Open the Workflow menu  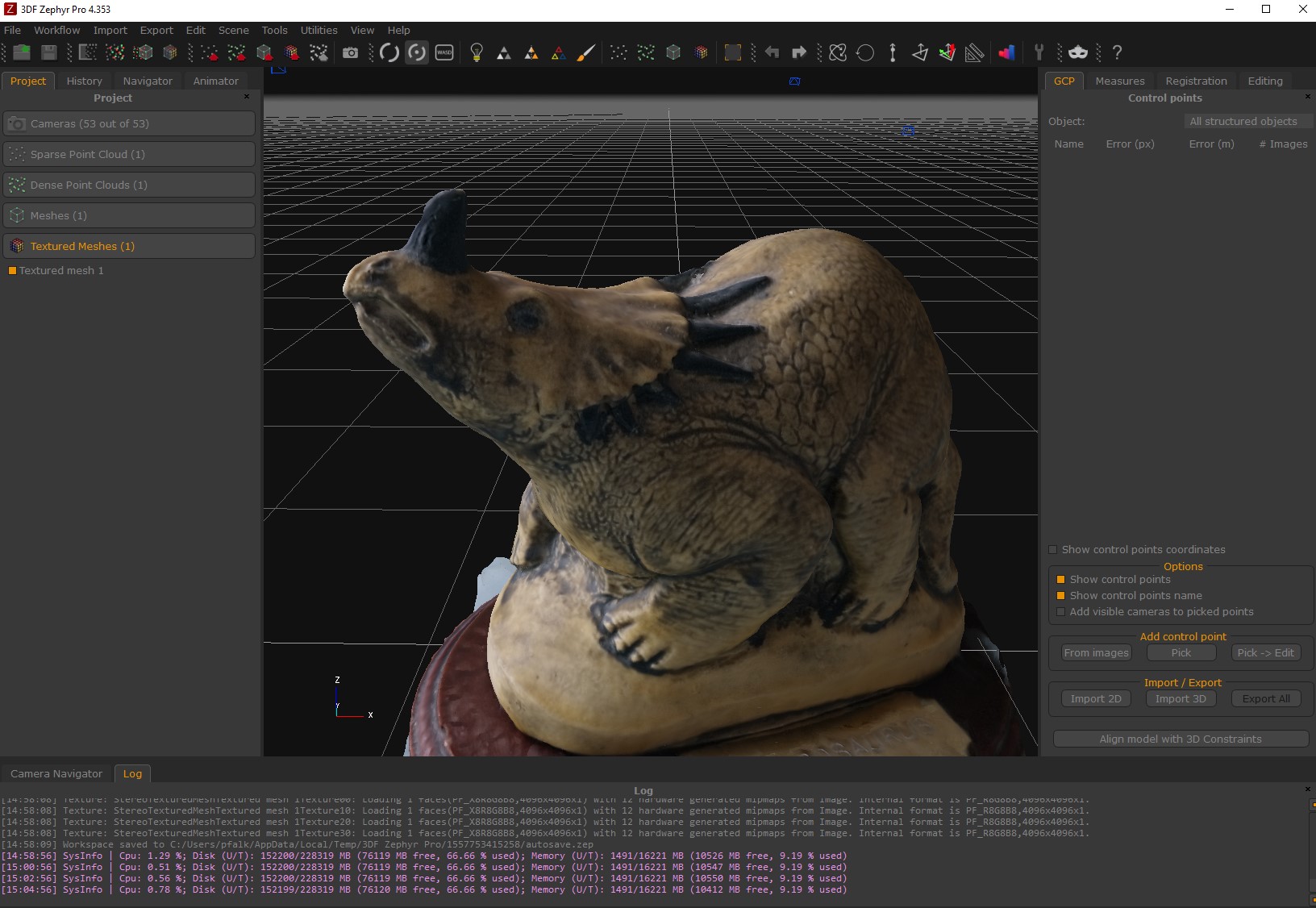click(56, 30)
